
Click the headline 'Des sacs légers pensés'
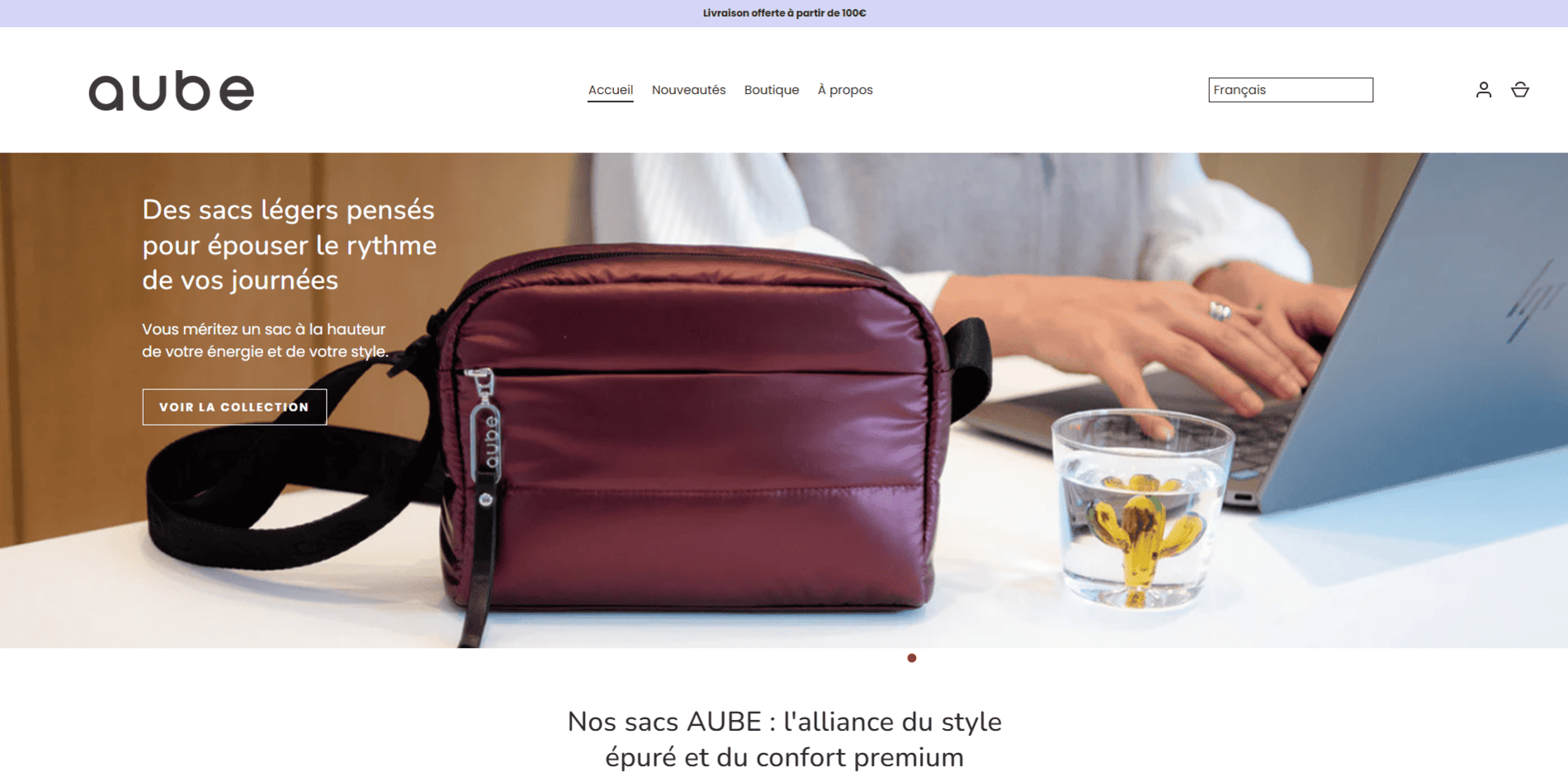tap(288, 210)
